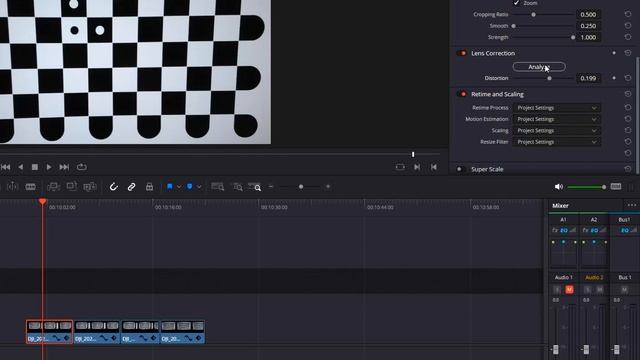Image resolution: width=640 pixels, height=360 pixels.
Task: Click Detail Zoom icon
Action: click(237, 187)
